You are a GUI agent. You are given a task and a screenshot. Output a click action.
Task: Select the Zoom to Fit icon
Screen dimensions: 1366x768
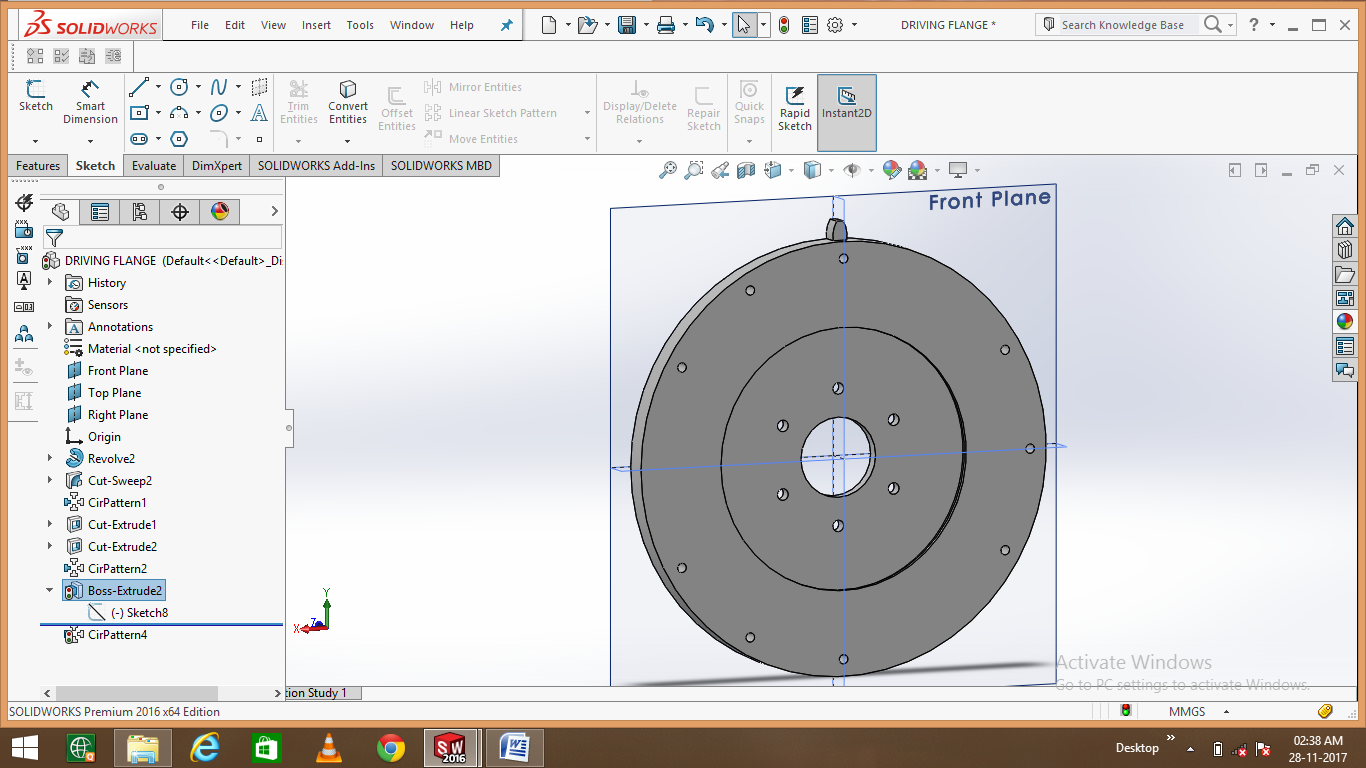click(667, 170)
